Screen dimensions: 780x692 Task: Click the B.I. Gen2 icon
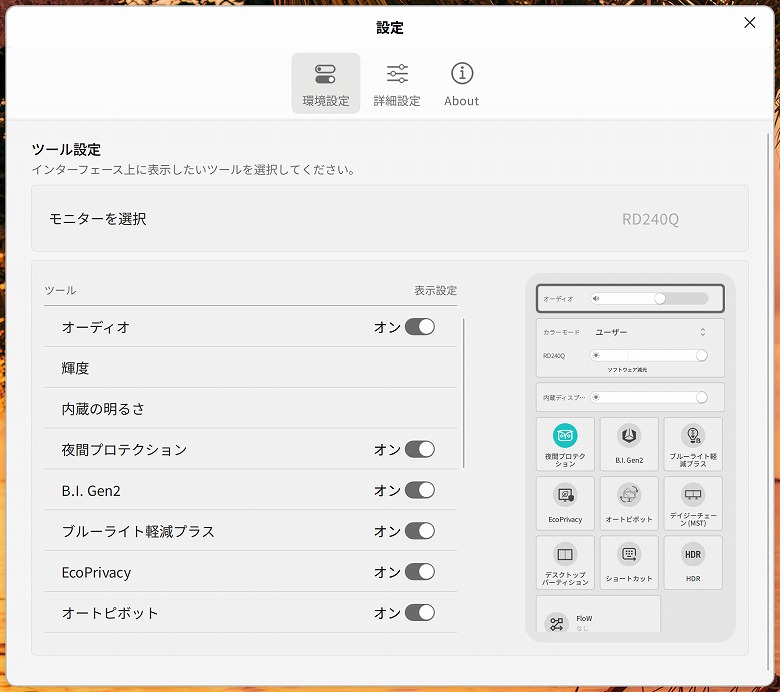629,436
